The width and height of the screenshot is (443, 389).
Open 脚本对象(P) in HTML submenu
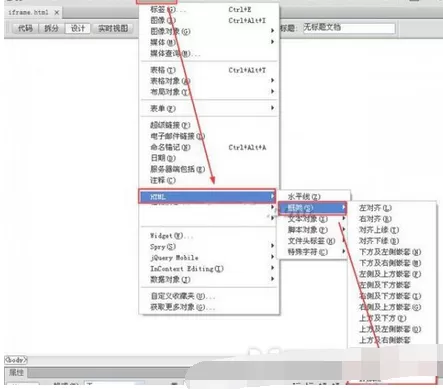[x=314, y=230]
